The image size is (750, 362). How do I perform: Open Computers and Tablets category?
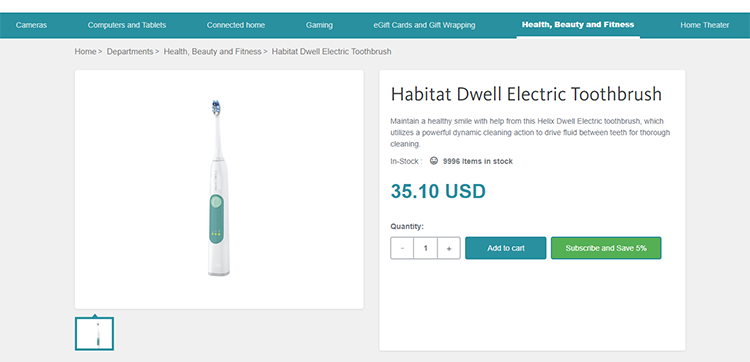click(127, 25)
